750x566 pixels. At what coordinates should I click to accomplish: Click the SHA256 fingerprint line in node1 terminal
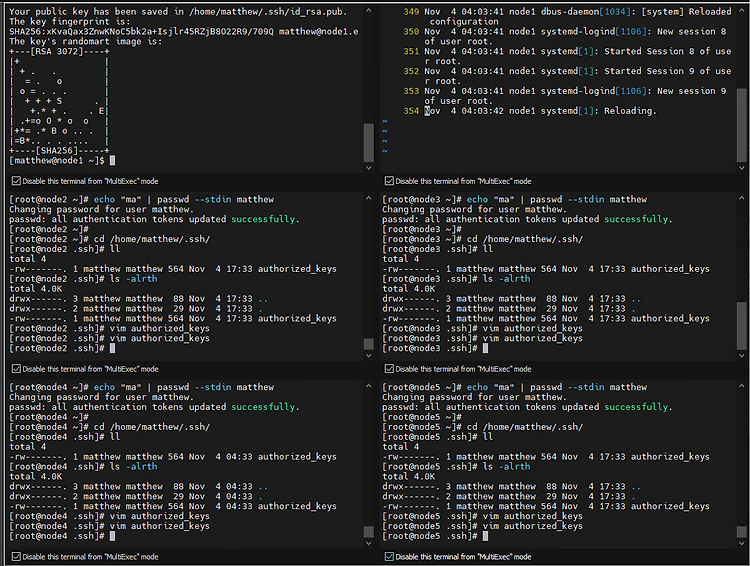(x=184, y=32)
